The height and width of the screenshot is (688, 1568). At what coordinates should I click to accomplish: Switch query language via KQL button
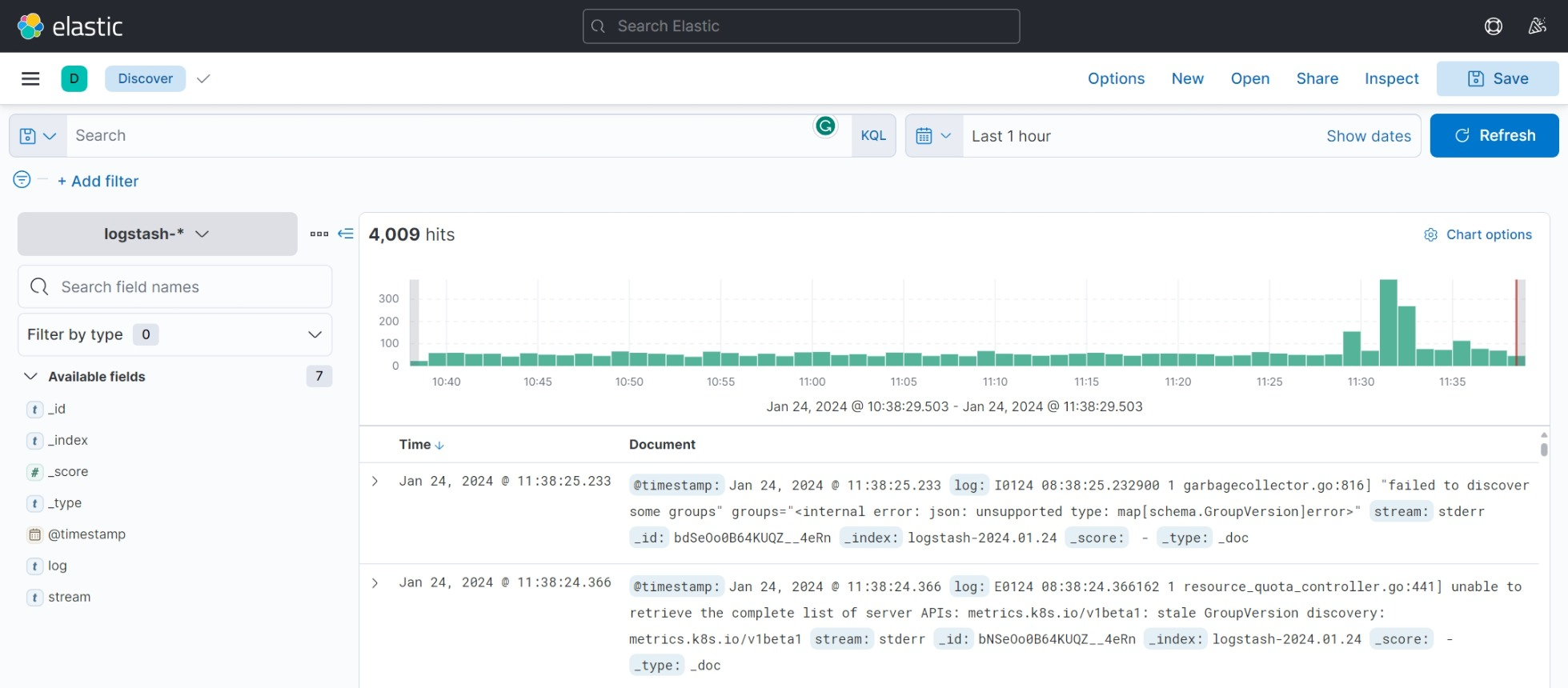[873, 136]
